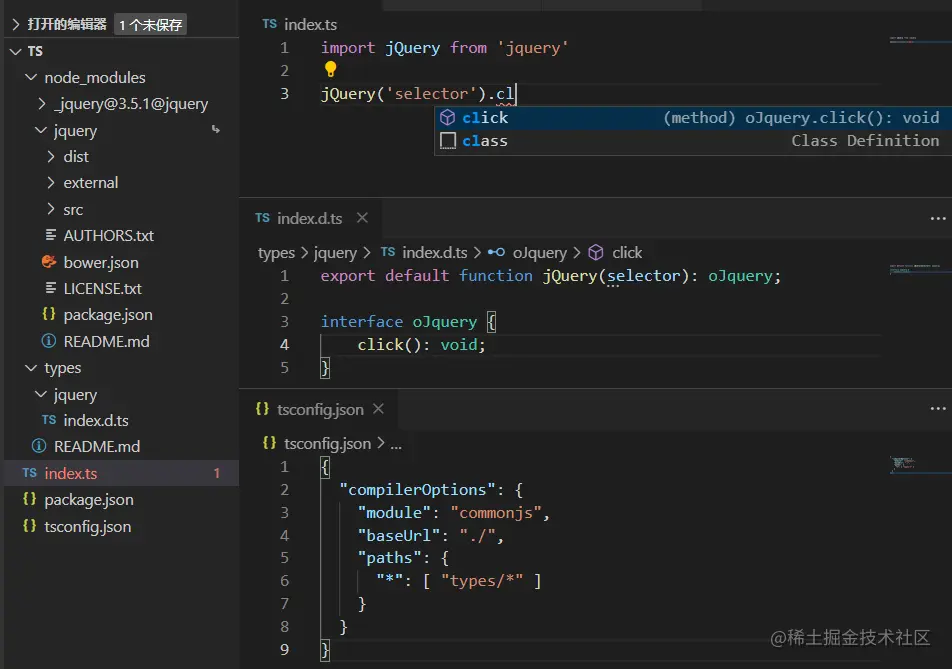Click the bower bird icon beside bower.json

pos(49,262)
